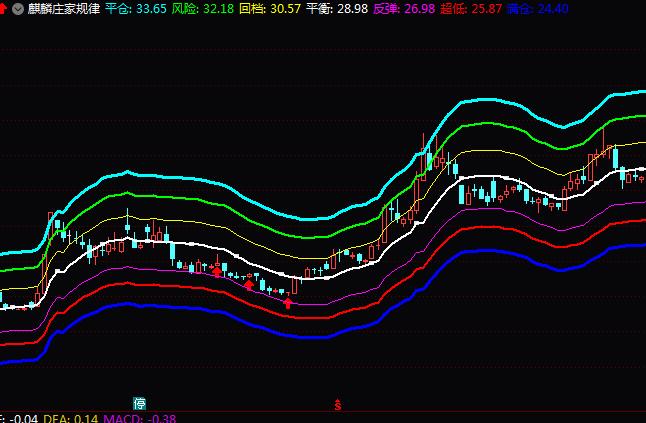This screenshot has height=423, width=646.
Task: Click the leftmost red buy-signal arrow
Action: click(x=217, y=270)
